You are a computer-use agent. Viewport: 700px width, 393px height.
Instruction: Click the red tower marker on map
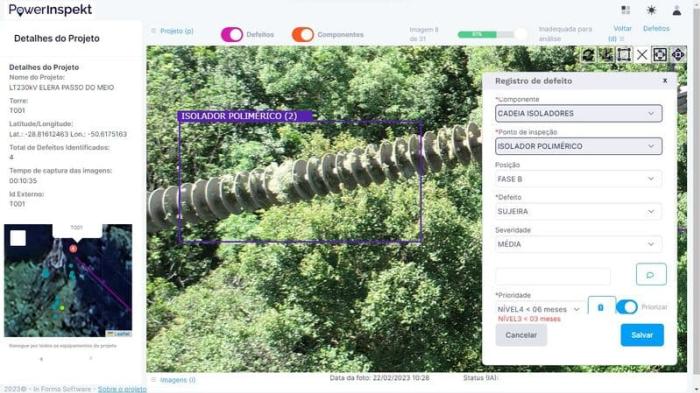click(73, 248)
